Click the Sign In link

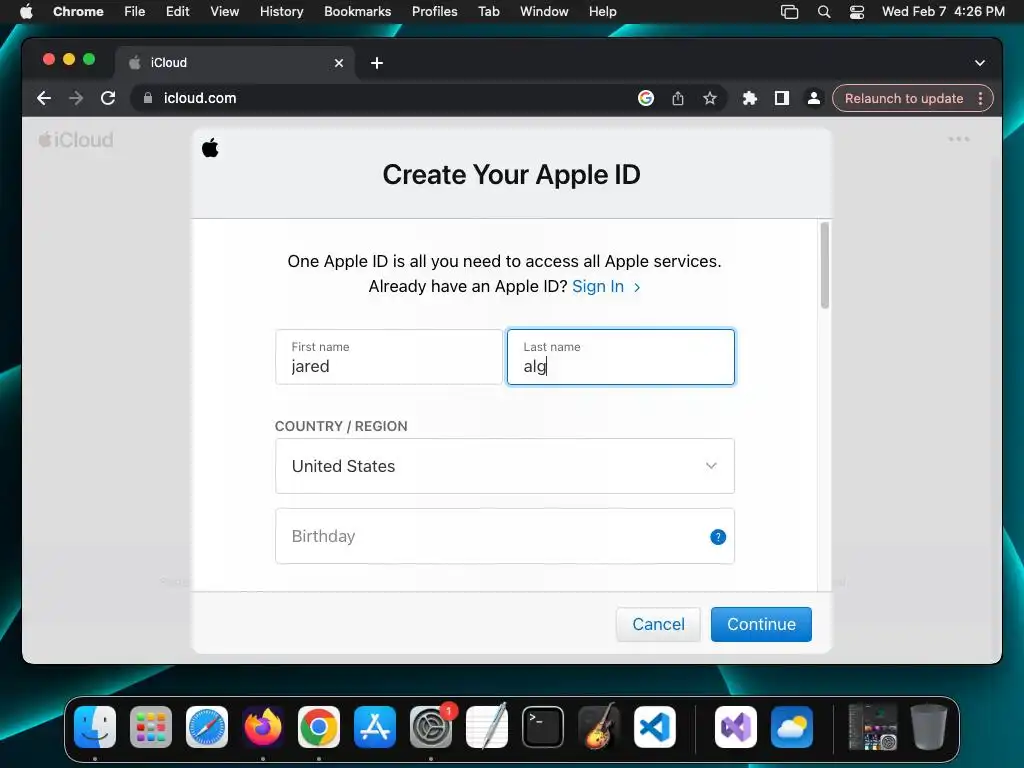(x=605, y=287)
